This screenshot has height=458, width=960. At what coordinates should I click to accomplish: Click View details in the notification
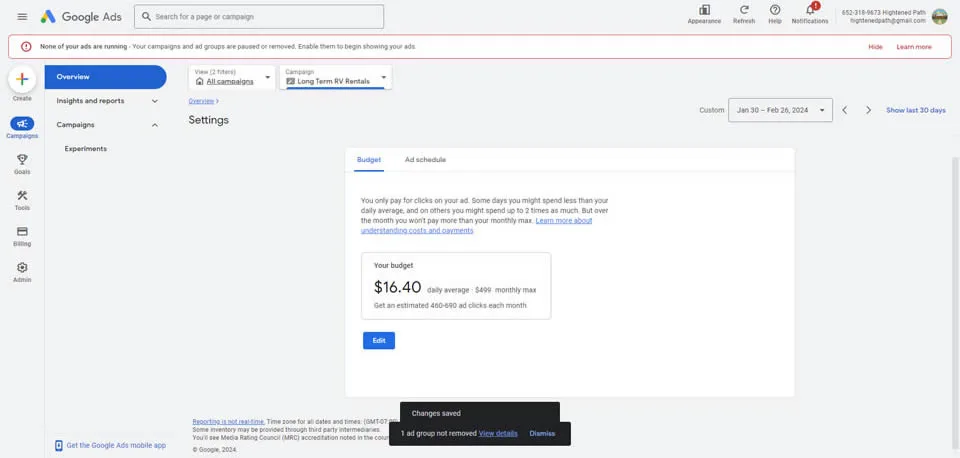[x=498, y=434]
